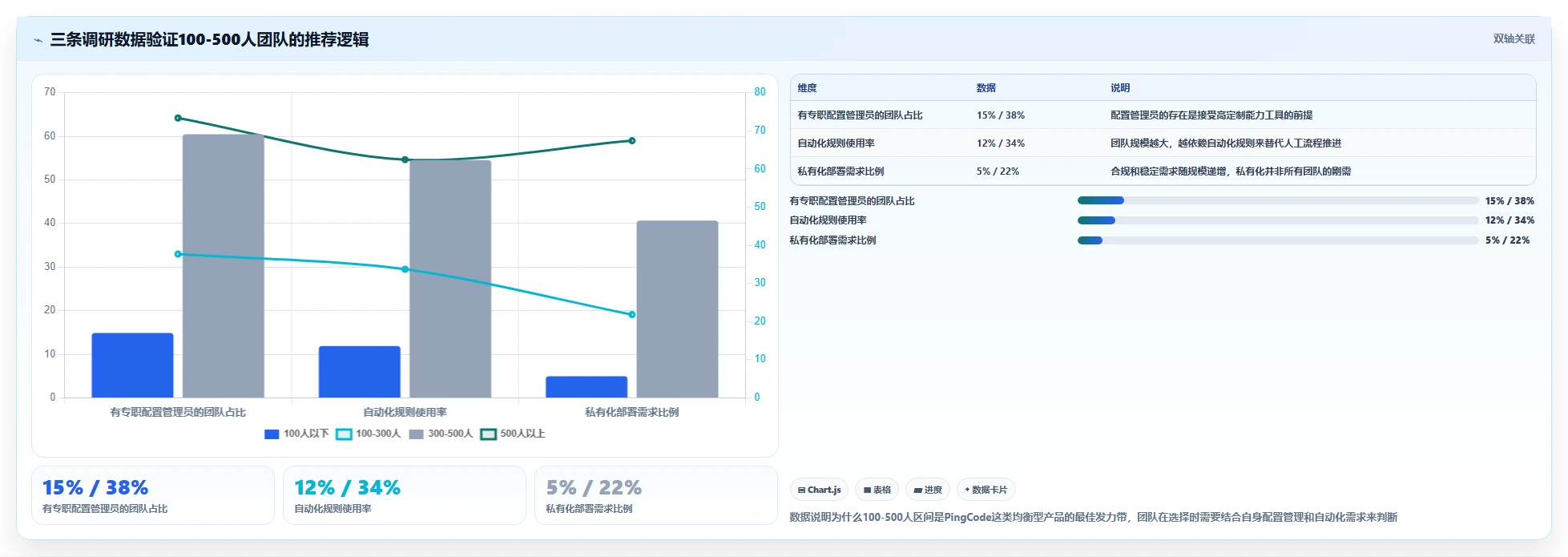The height and width of the screenshot is (557, 1568).
Task: Click the 维度 table column header
Action: 807,88
